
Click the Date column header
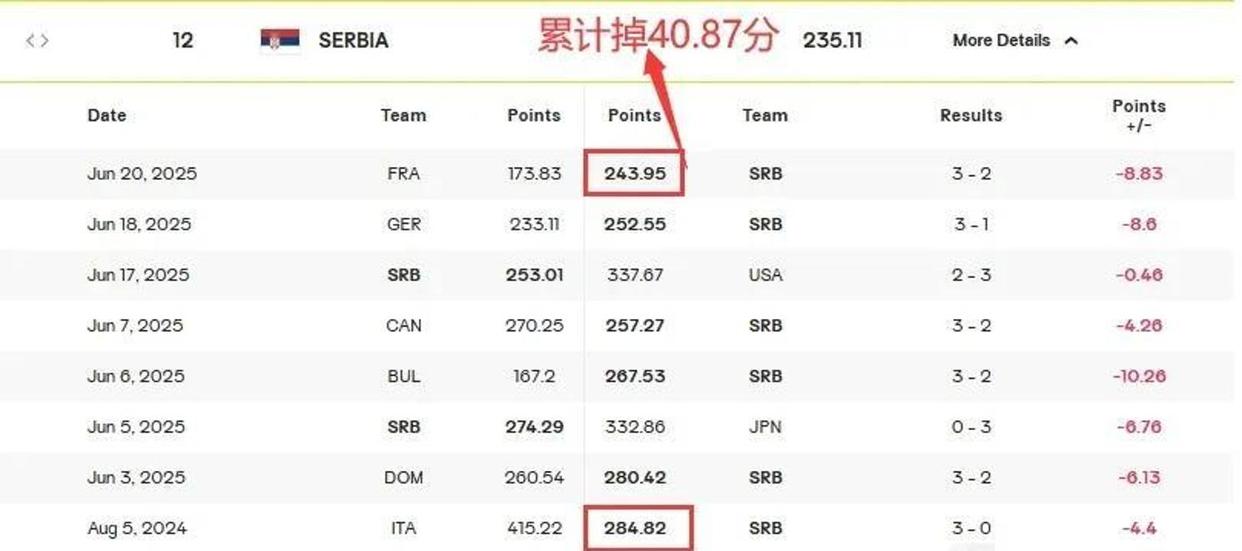(x=107, y=115)
